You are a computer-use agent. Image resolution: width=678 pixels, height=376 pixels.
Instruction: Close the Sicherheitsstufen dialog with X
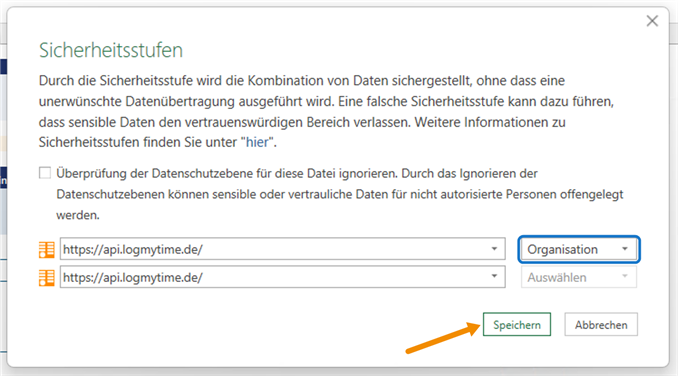coord(652,21)
